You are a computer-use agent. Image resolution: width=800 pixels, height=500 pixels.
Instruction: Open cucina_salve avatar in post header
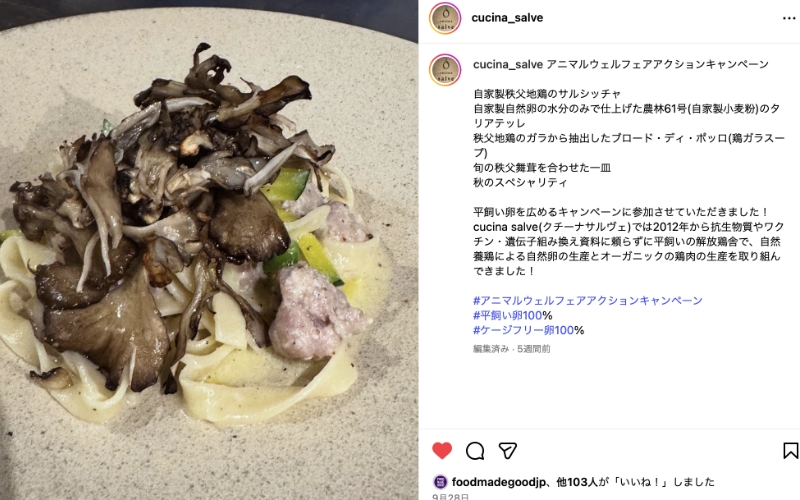tap(445, 18)
